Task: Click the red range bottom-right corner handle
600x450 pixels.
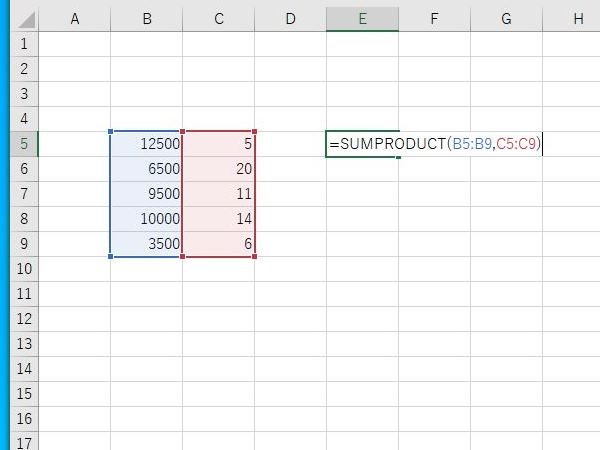Action: (x=255, y=257)
